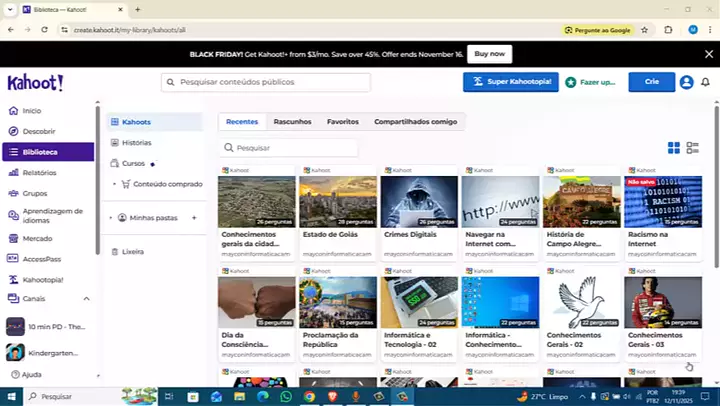The width and height of the screenshot is (720, 406).
Task: Open the Favoritos tab
Action: (x=342, y=121)
